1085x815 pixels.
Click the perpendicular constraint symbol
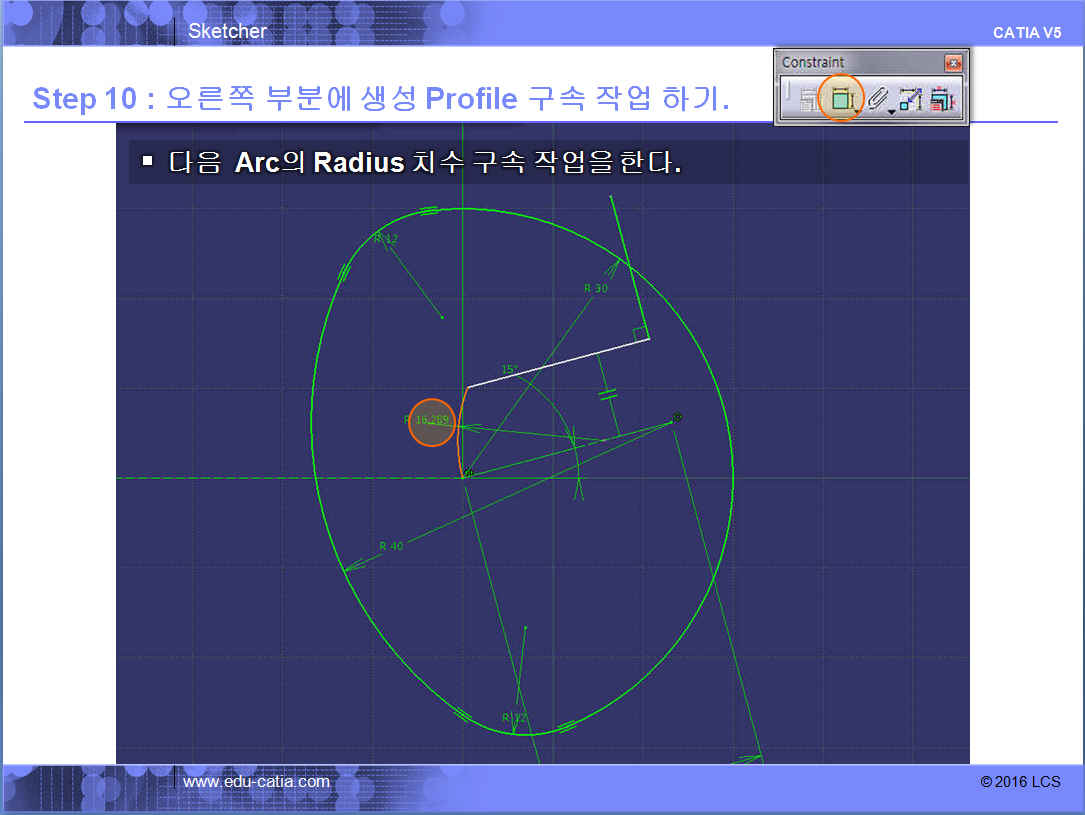(637, 333)
